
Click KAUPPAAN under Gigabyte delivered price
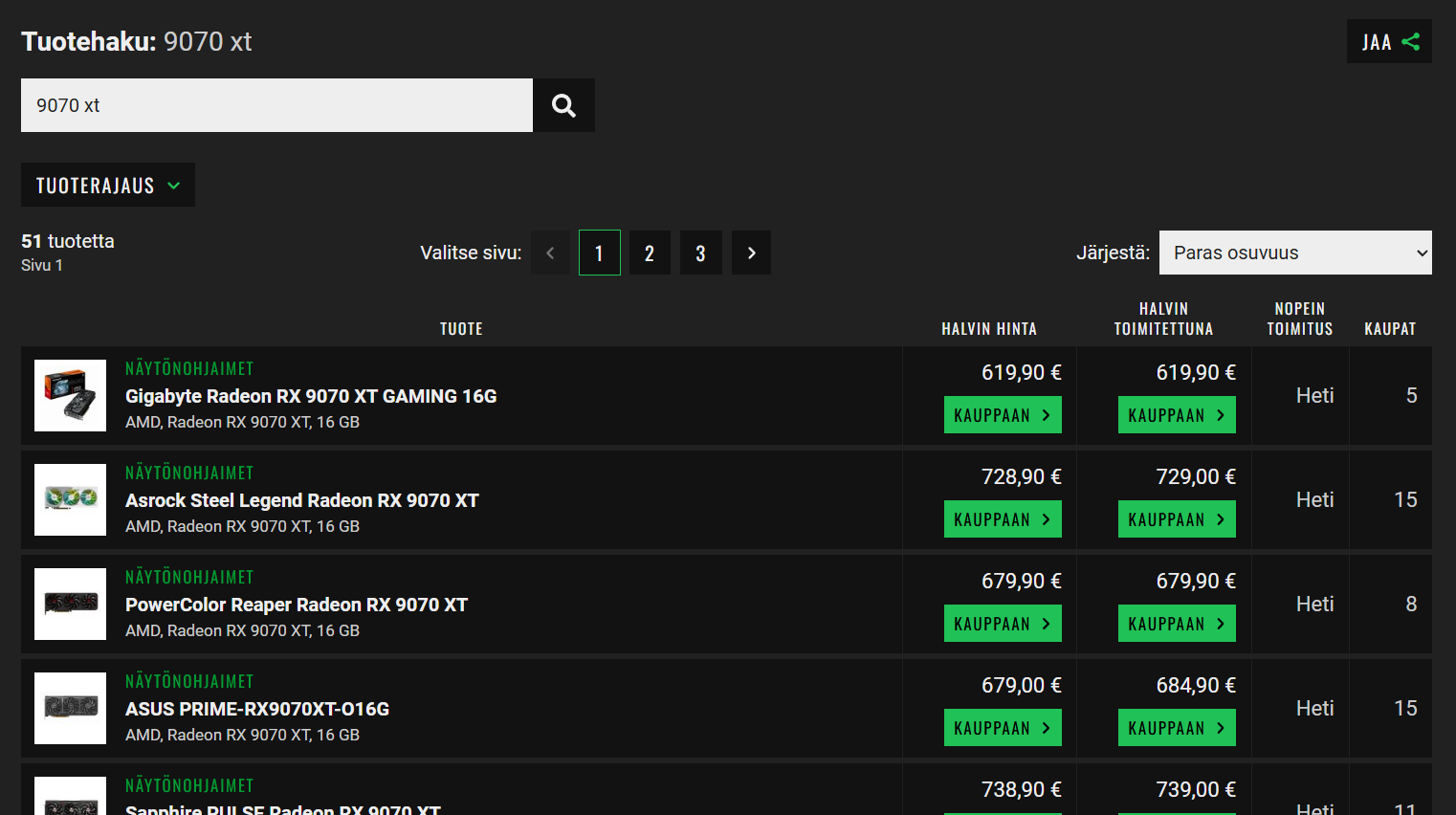tap(1177, 415)
